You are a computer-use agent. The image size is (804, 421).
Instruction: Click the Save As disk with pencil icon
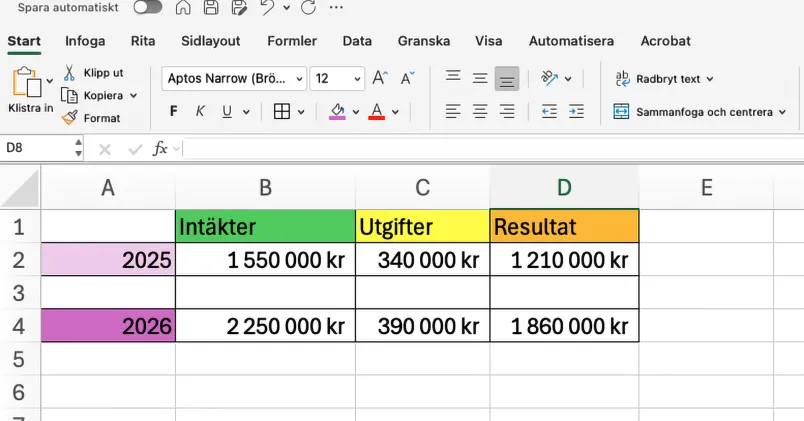[x=239, y=7]
